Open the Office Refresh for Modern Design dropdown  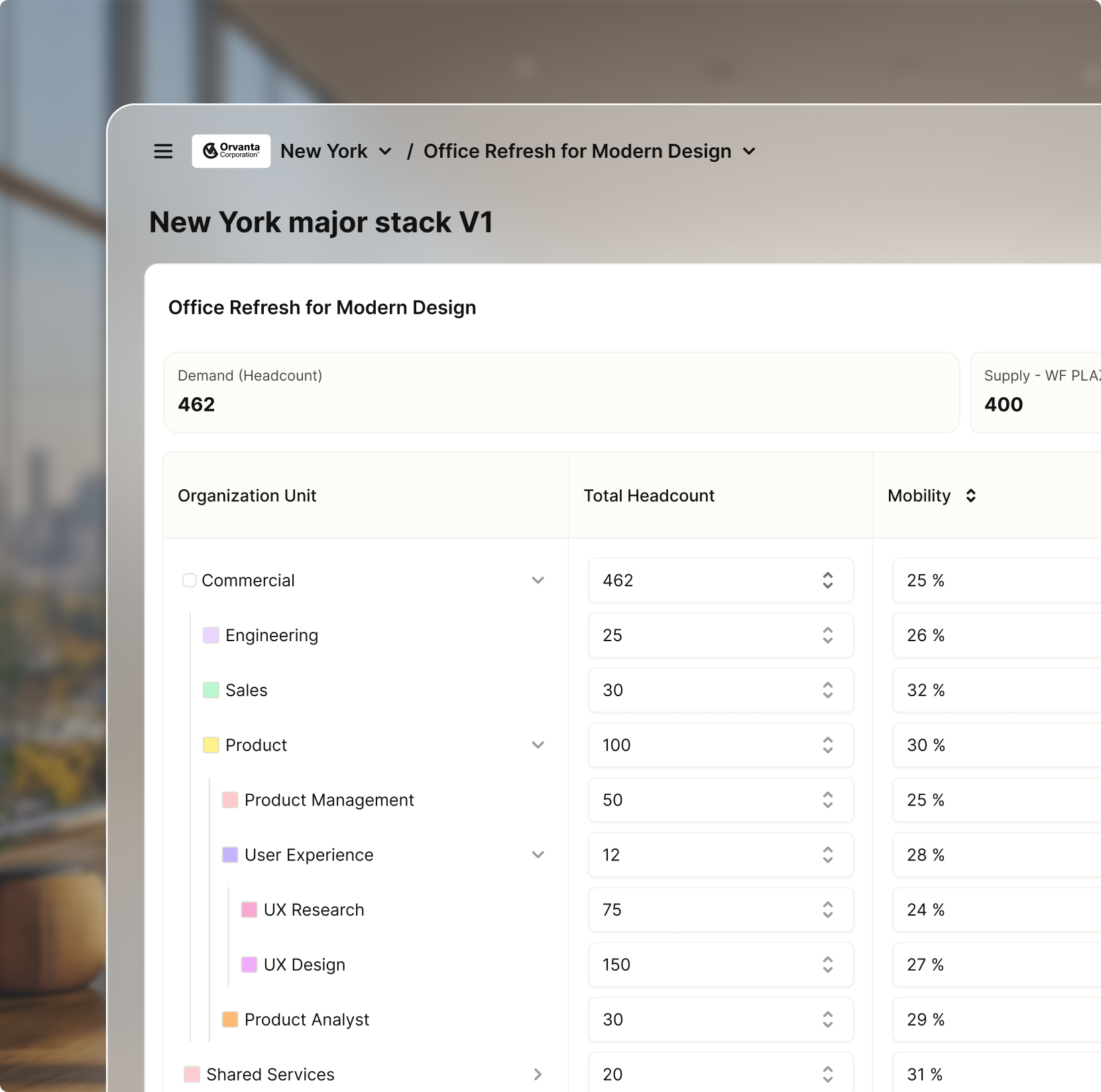(x=590, y=151)
